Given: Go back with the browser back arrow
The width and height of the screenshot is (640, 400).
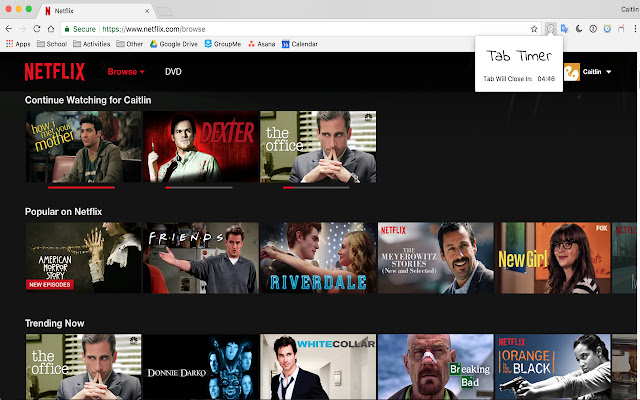Looking at the screenshot, I should [x=9, y=29].
